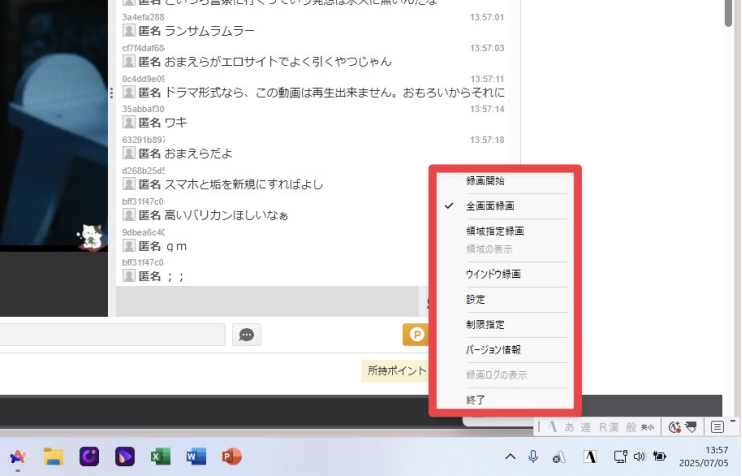Viewport: 742px width, 476px height.
Task: Click the speaker volume icon in tray
Action: tap(639, 457)
